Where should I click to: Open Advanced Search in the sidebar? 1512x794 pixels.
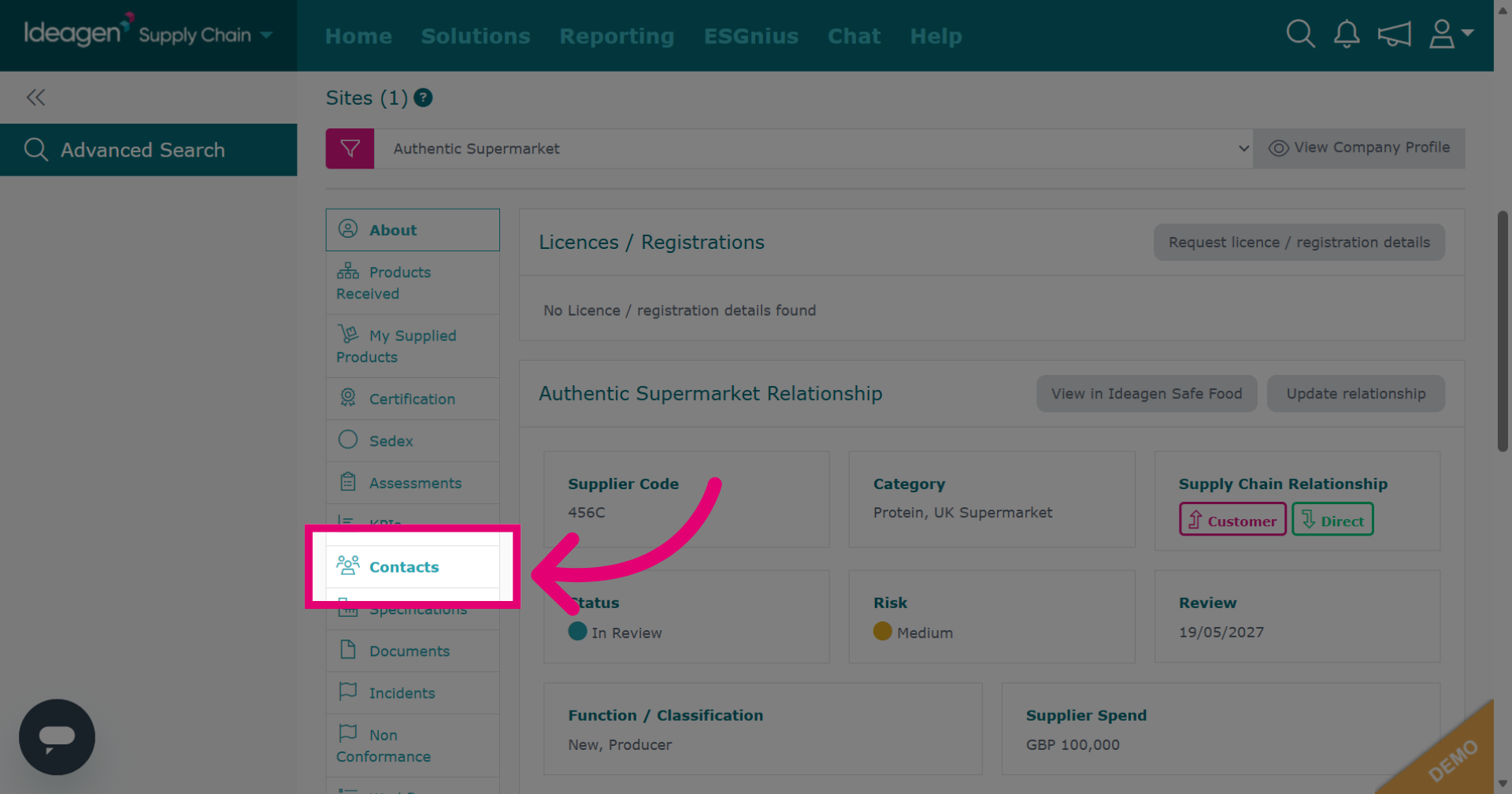[x=149, y=150]
